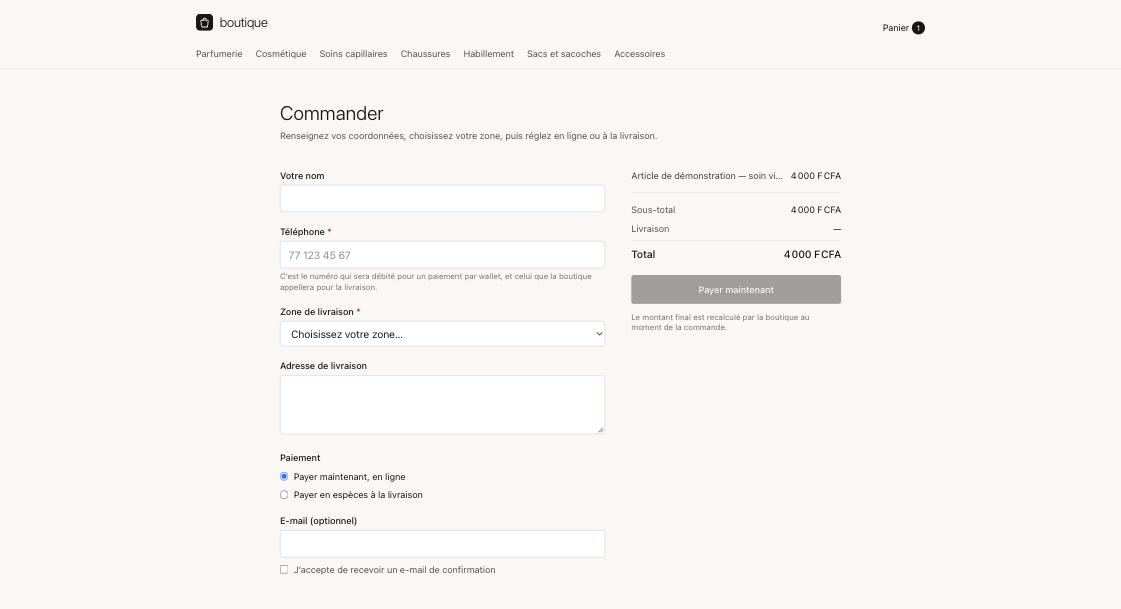Focus the Votre nom input field
Viewport: 1121px width, 609px height.
[x=443, y=198]
